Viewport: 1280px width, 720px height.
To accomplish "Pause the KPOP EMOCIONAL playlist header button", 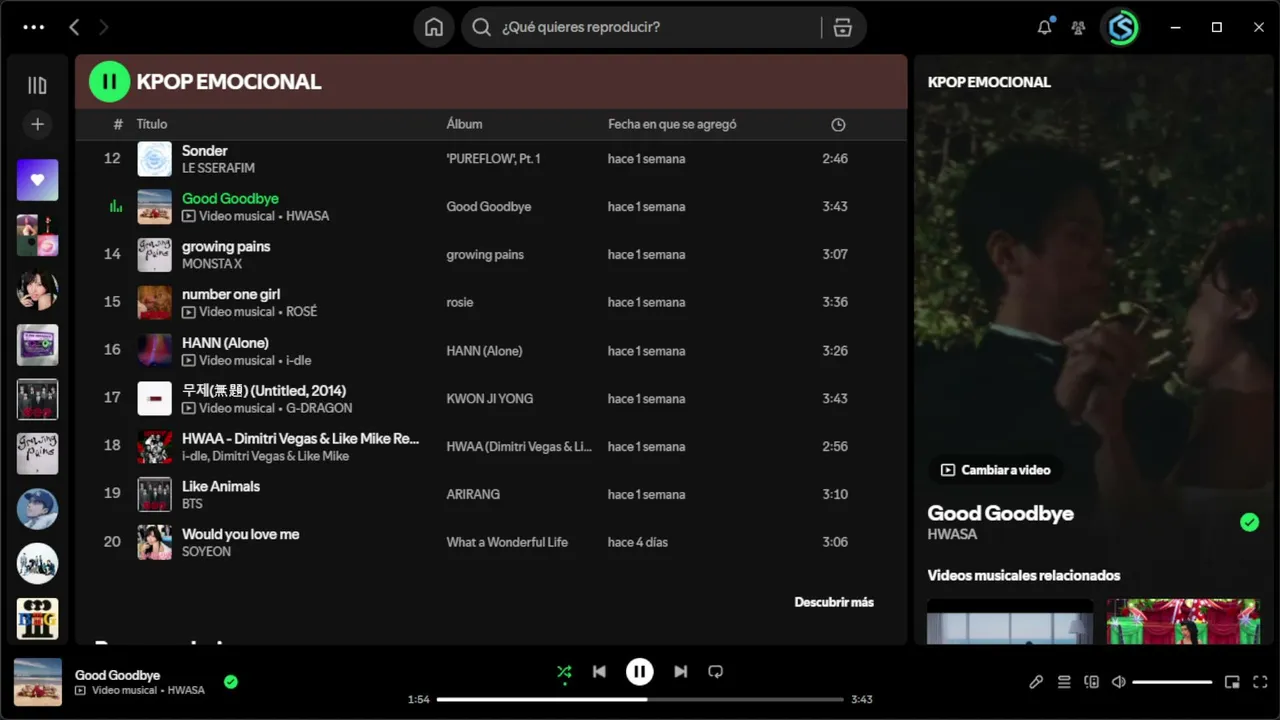I will pos(109,82).
